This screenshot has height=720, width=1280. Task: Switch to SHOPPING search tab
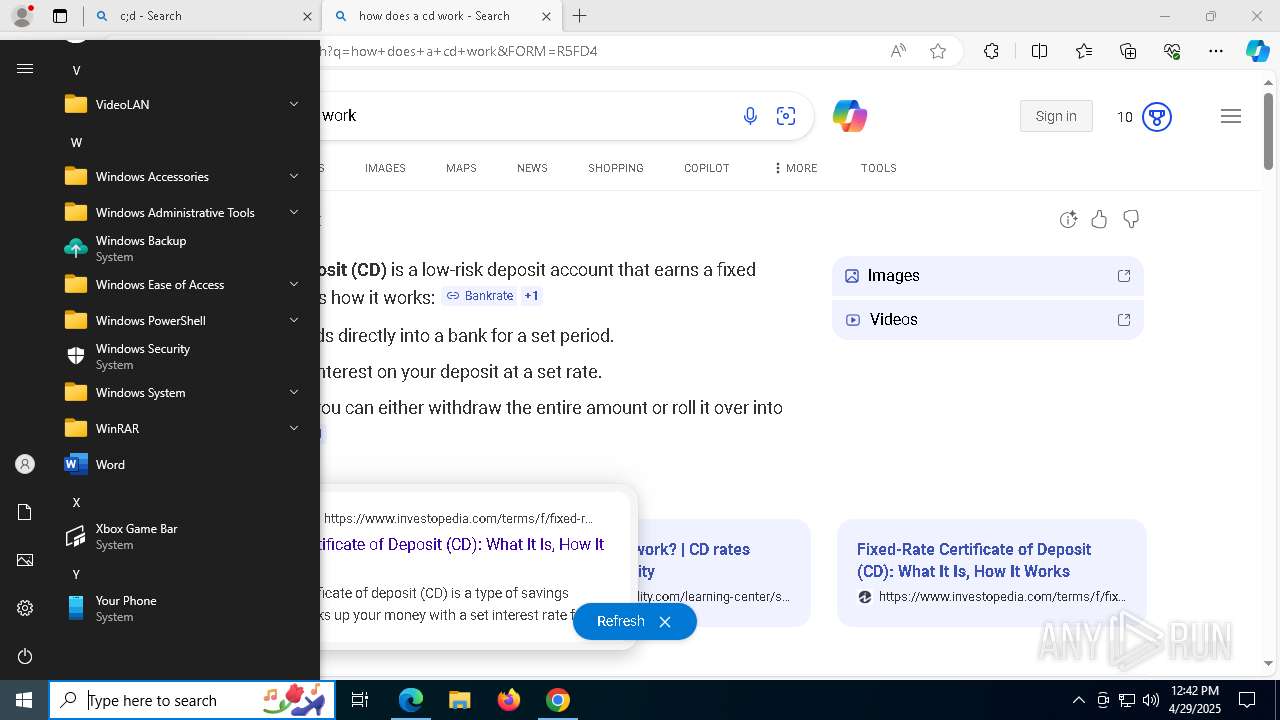point(616,168)
